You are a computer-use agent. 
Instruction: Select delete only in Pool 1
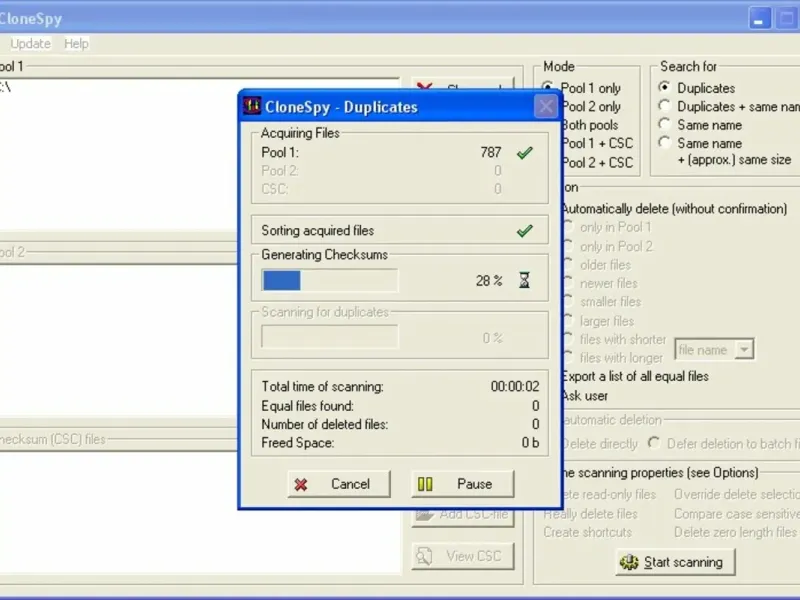[x=608, y=227]
